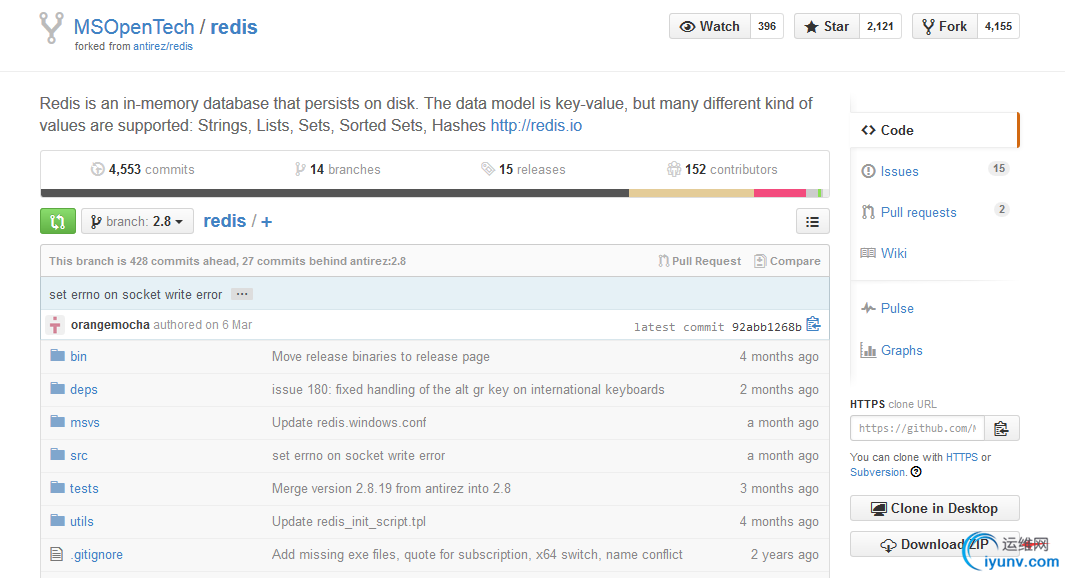Open the forks count 4,155
The width and height of the screenshot is (1065, 578).
(998, 26)
